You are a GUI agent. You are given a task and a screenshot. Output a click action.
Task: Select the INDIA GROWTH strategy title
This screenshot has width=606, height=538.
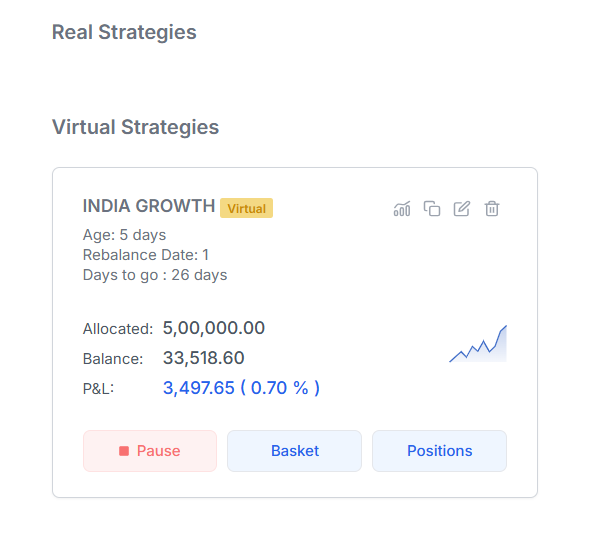point(149,206)
